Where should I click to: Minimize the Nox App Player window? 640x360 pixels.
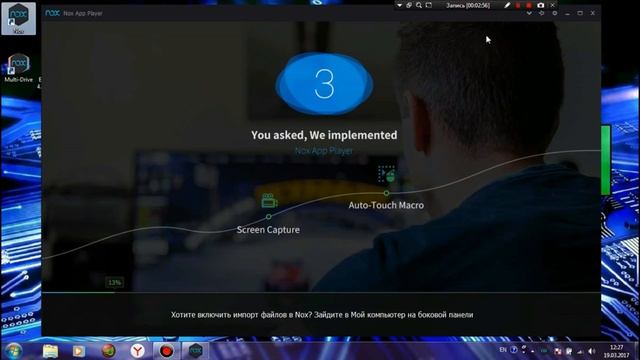coord(567,13)
